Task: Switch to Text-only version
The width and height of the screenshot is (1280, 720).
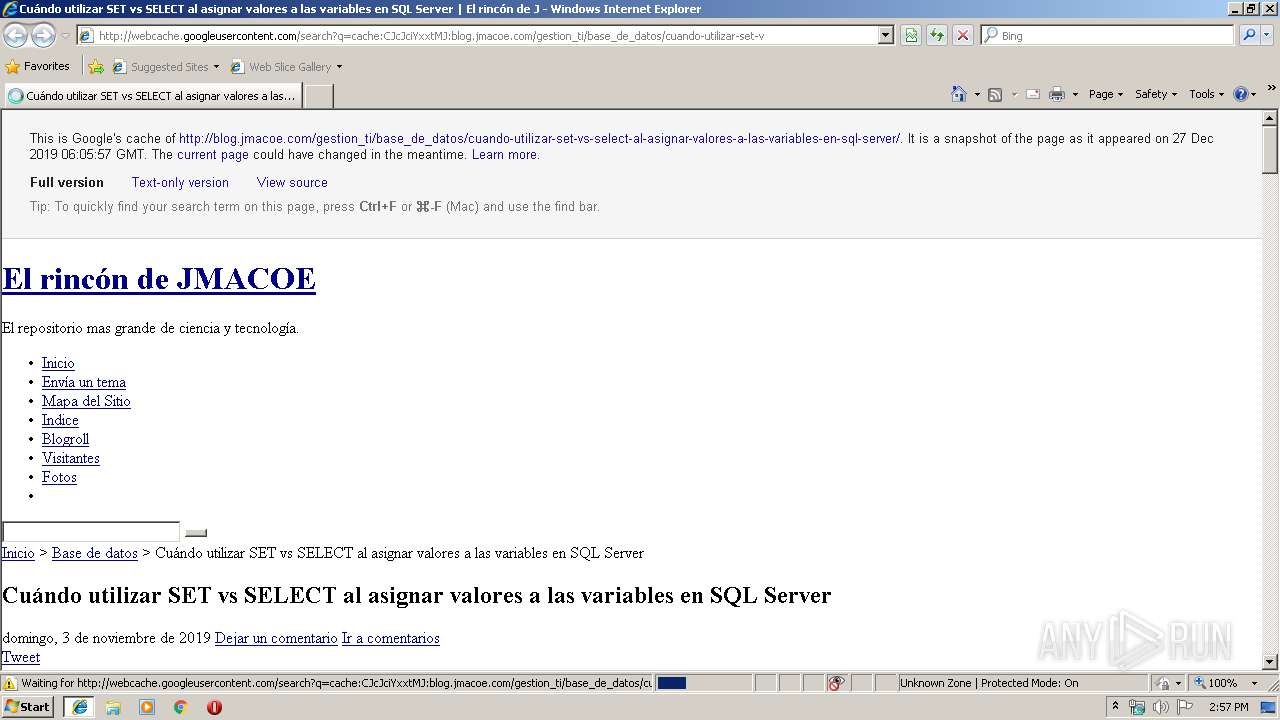Action: coord(180,183)
